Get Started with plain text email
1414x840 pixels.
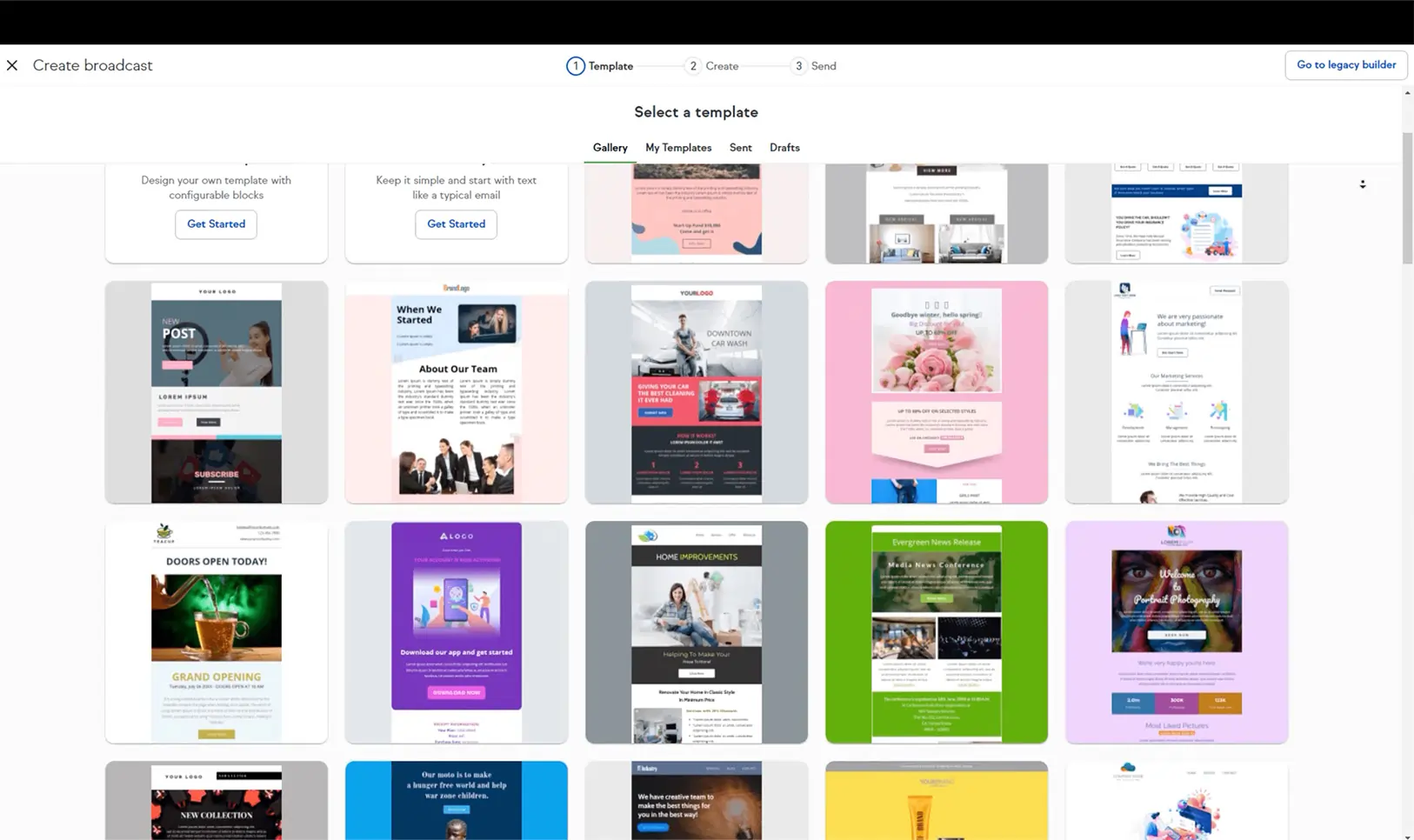click(x=456, y=224)
